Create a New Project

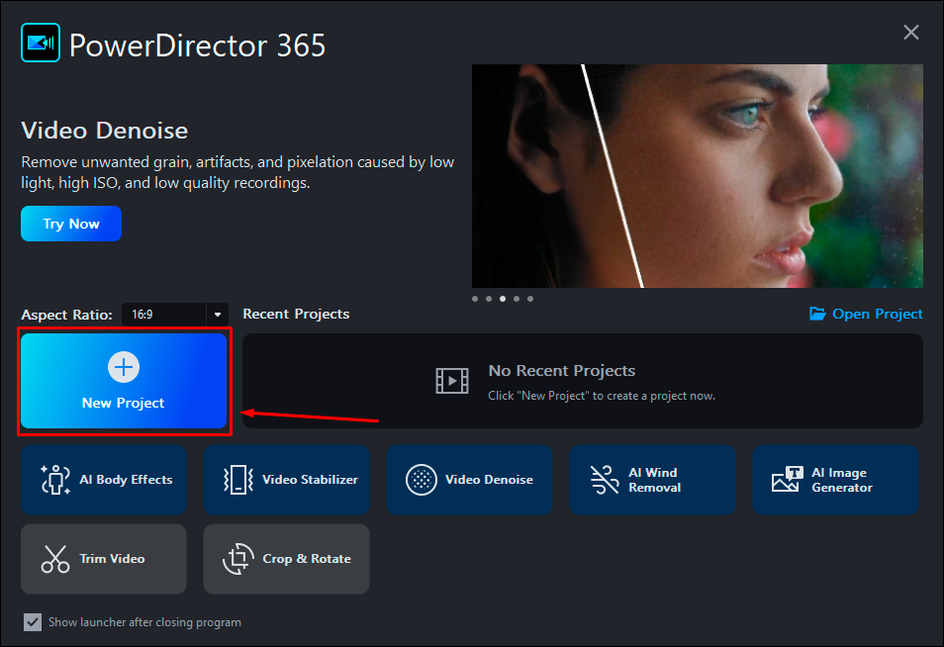tap(124, 381)
